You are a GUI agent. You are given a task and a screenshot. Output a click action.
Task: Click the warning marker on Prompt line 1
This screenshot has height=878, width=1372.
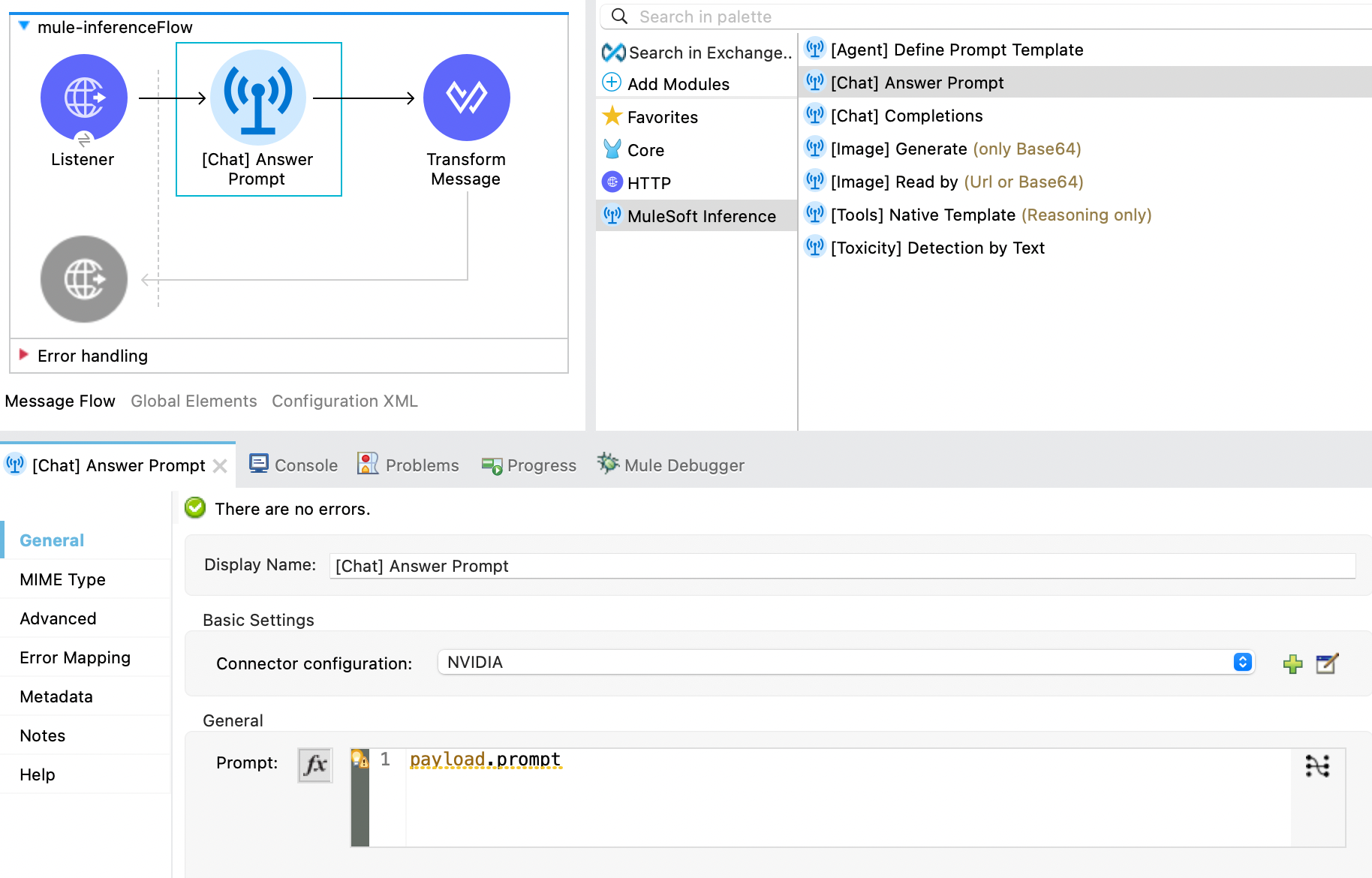tap(360, 759)
